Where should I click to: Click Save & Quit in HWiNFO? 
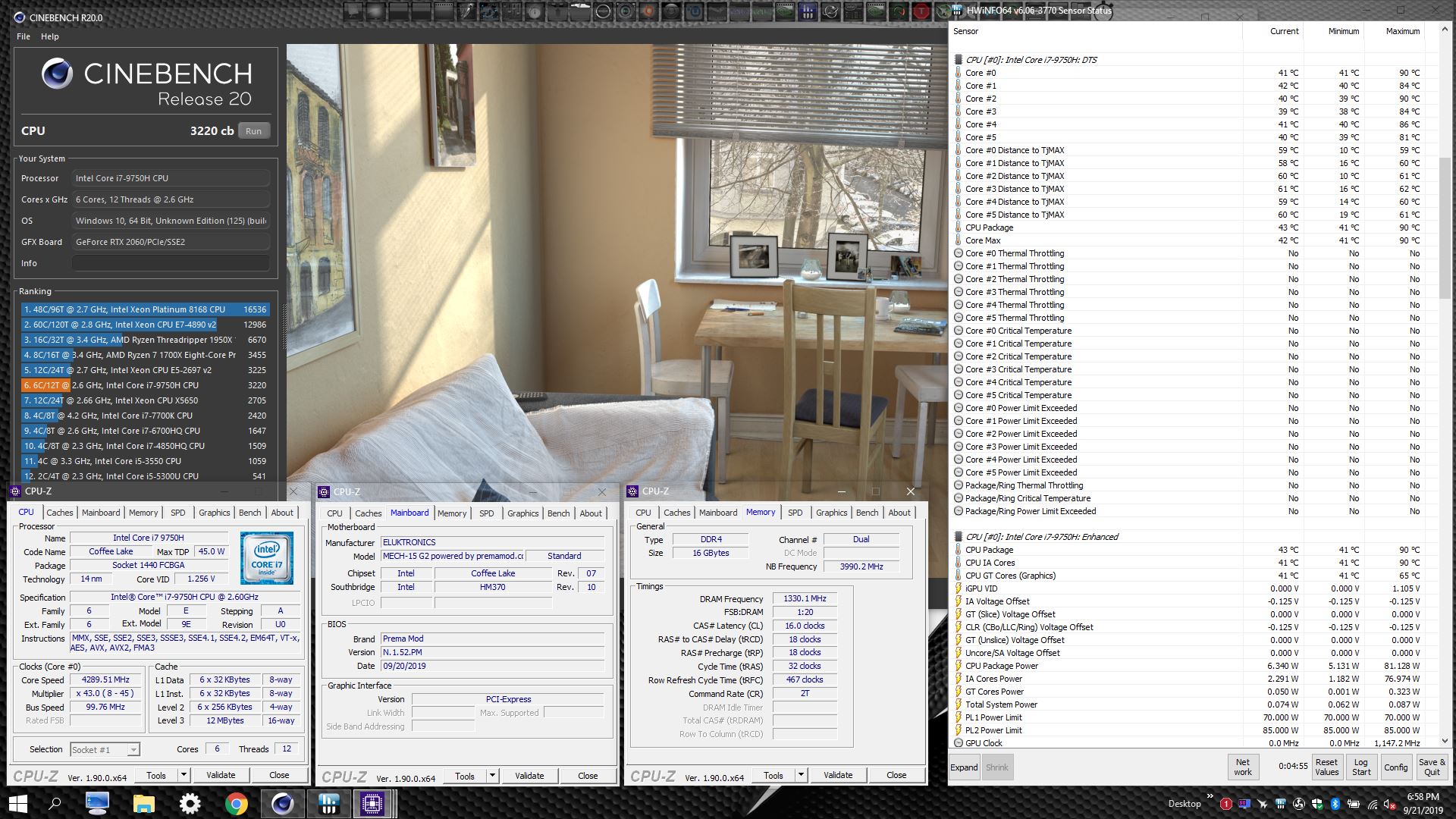click(x=1432, y=767)
